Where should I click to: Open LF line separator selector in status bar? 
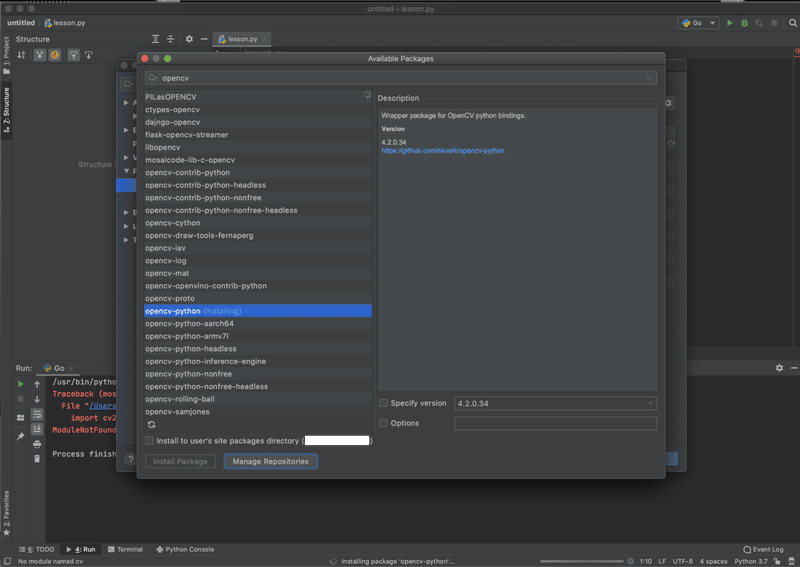pyautogui.click(x=662, y=561)
